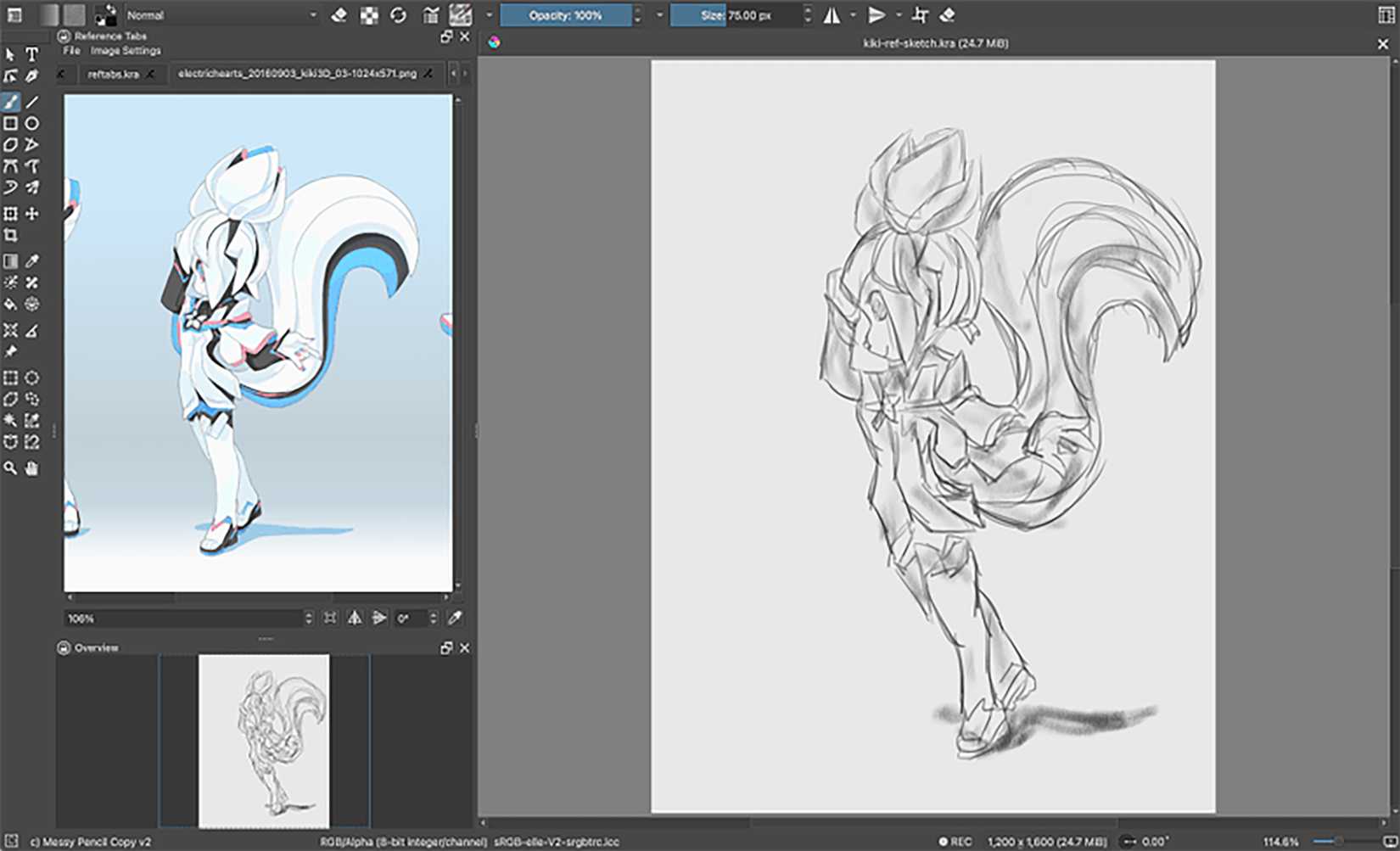Toggle preserve alpha mode
This screenshot has width=1400, height=851.
point(369,14)
